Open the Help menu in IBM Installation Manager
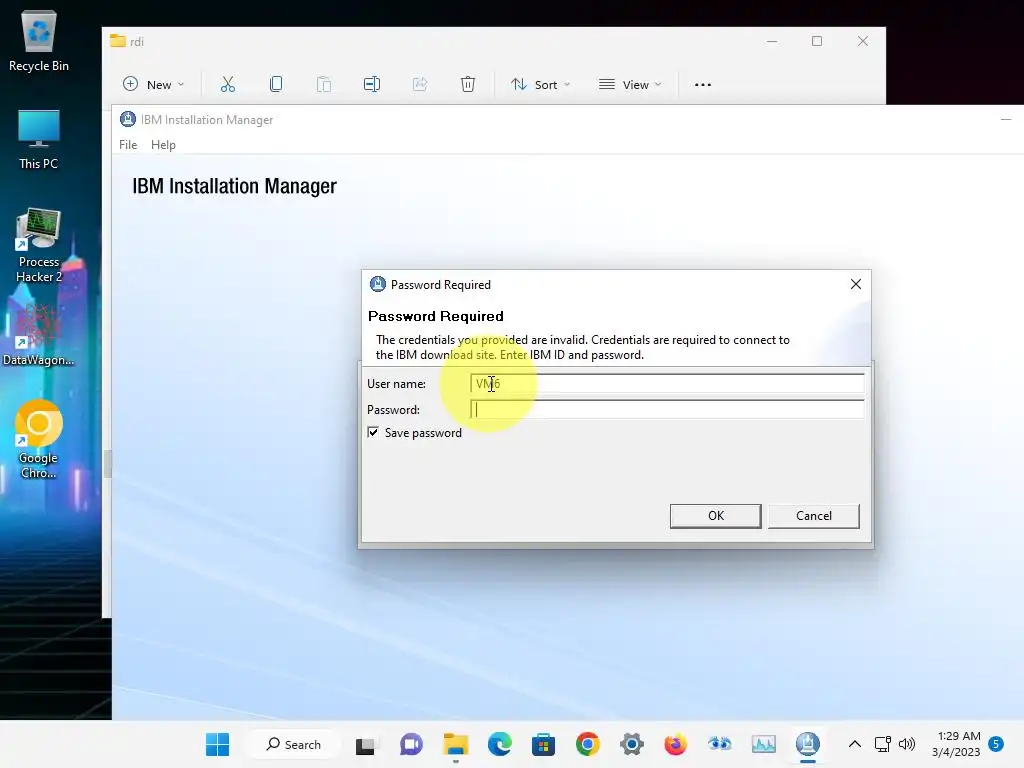1024x768 pixels. point(163,145)
